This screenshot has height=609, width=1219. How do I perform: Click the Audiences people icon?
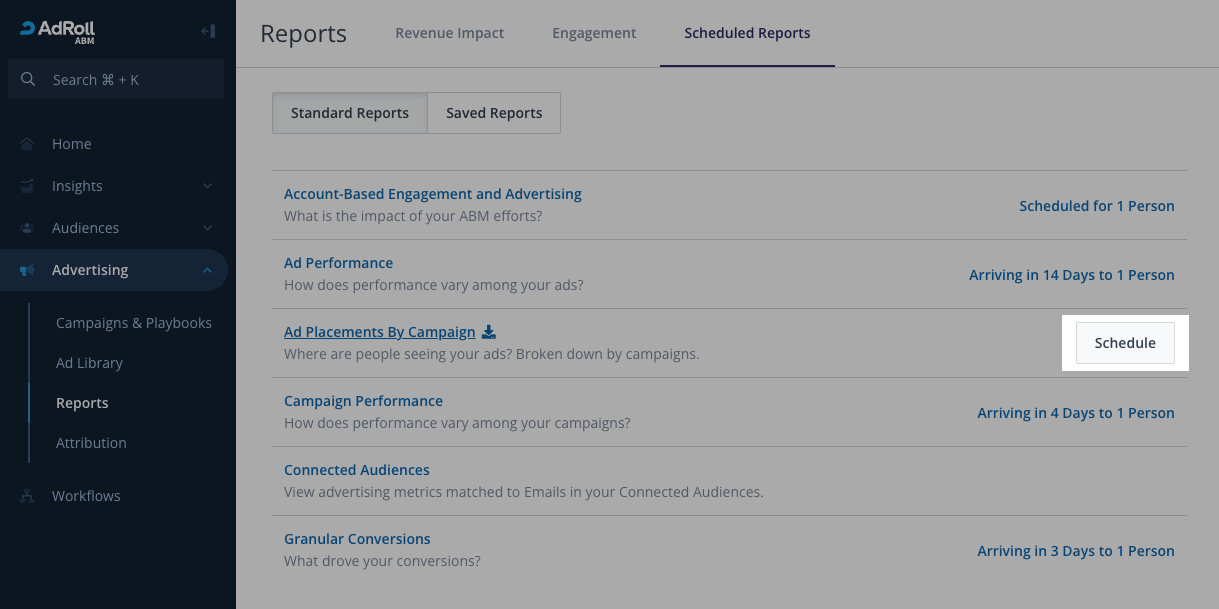tap(27, 228)
